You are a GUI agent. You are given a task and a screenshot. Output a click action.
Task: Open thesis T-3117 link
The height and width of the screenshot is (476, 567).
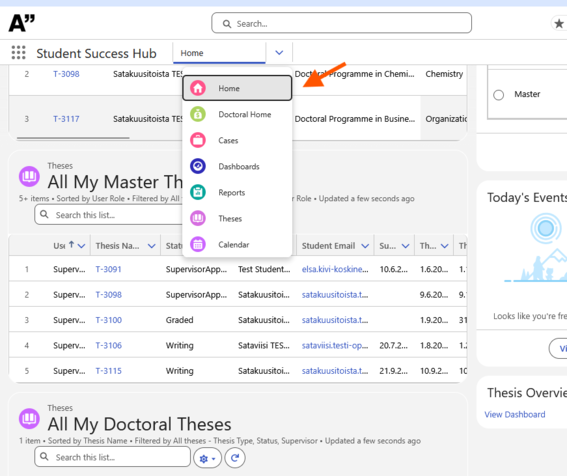pyautogui.click(x=66, y=119)
